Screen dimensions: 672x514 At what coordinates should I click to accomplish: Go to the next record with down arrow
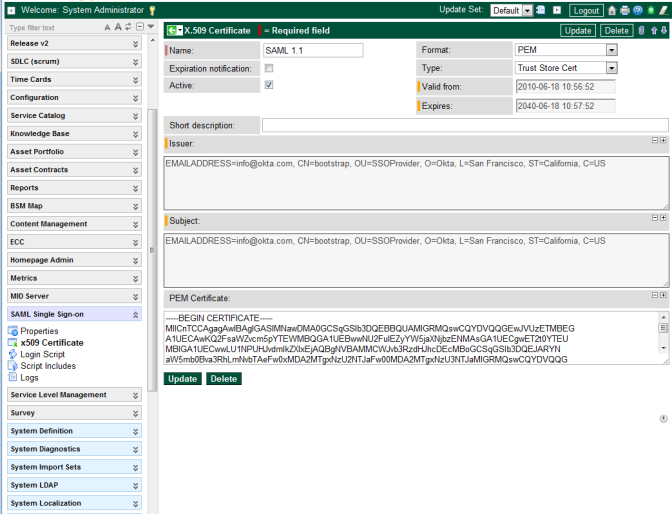(x=663, y=31)
